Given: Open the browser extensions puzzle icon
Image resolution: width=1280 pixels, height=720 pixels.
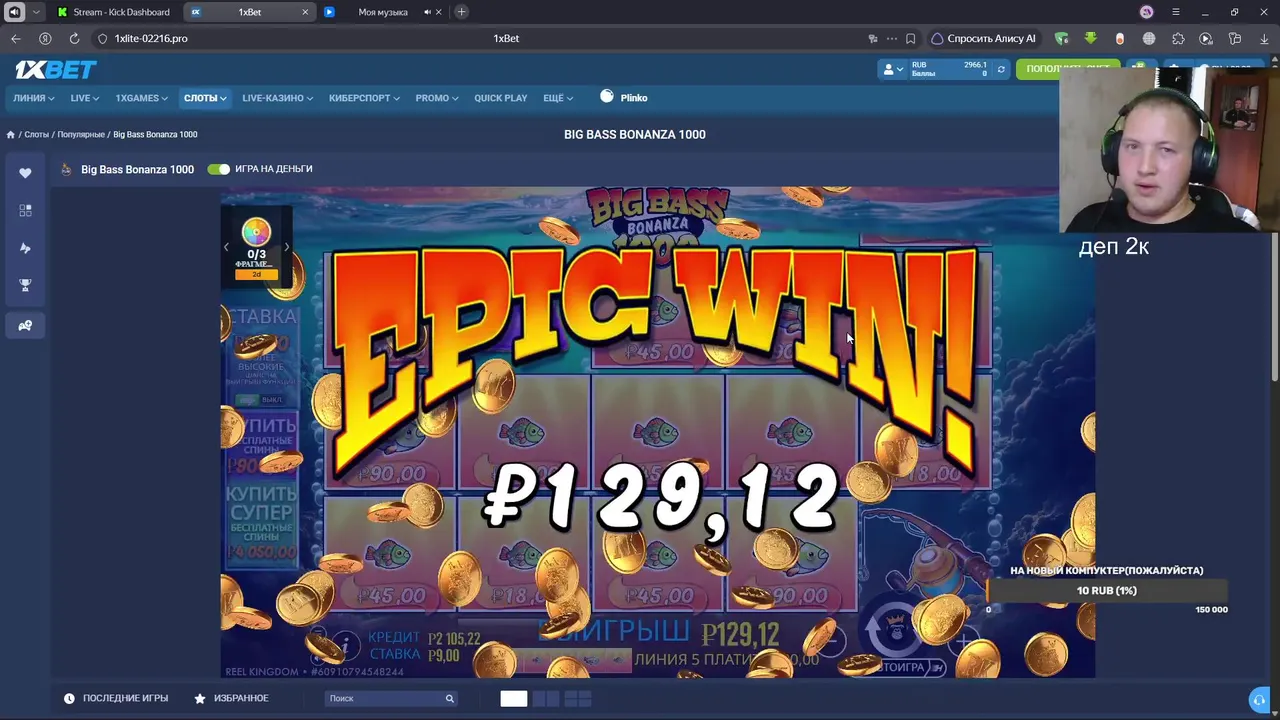Looking at the screenshot, I should (1178, 38).
